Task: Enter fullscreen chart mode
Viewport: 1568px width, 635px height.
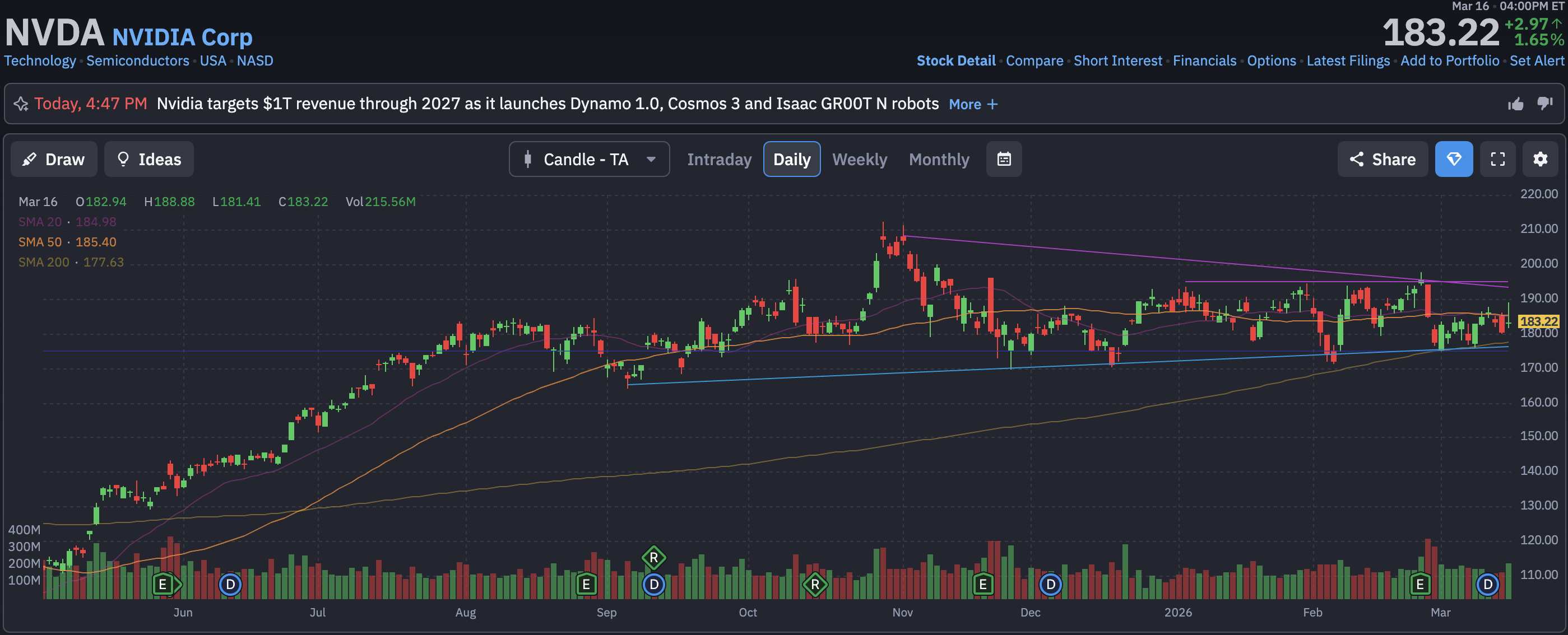Action: (1497, 160)
